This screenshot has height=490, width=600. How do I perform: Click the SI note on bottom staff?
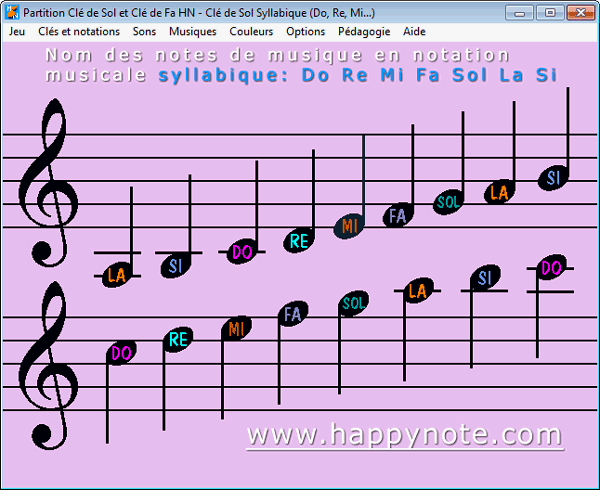click(485, 277)
